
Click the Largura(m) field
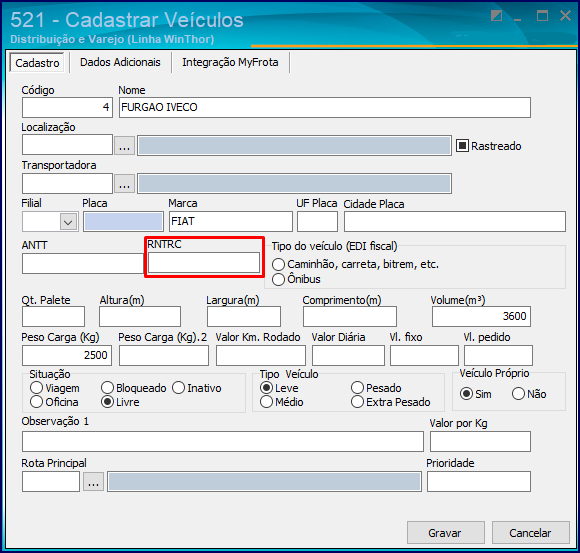tap(244, 316)
